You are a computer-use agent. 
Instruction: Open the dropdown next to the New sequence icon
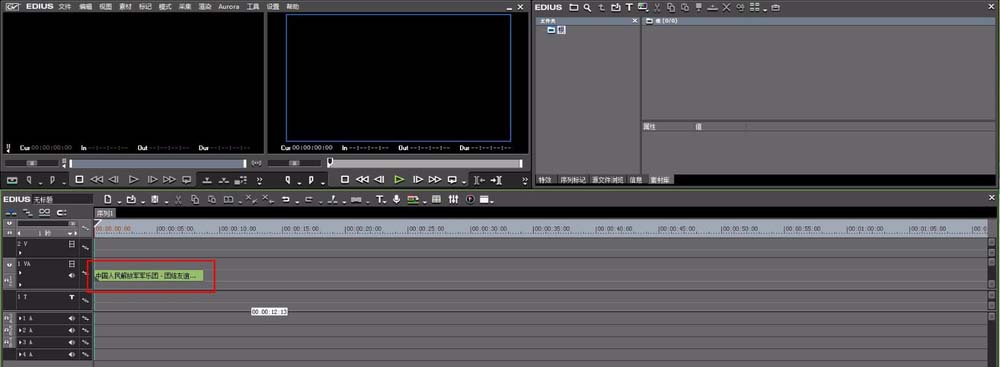coord(119,202)
